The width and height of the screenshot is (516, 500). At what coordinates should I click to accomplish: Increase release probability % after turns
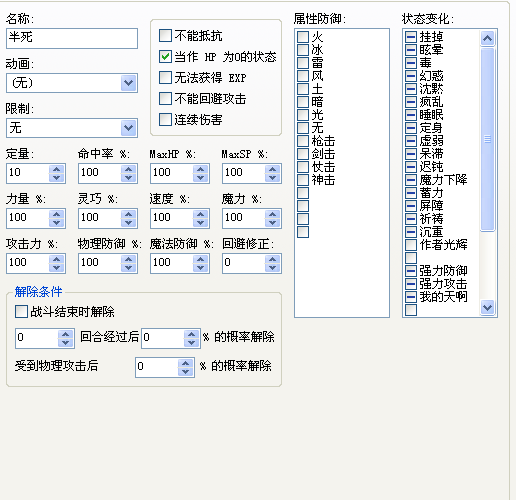pos(192,334)
